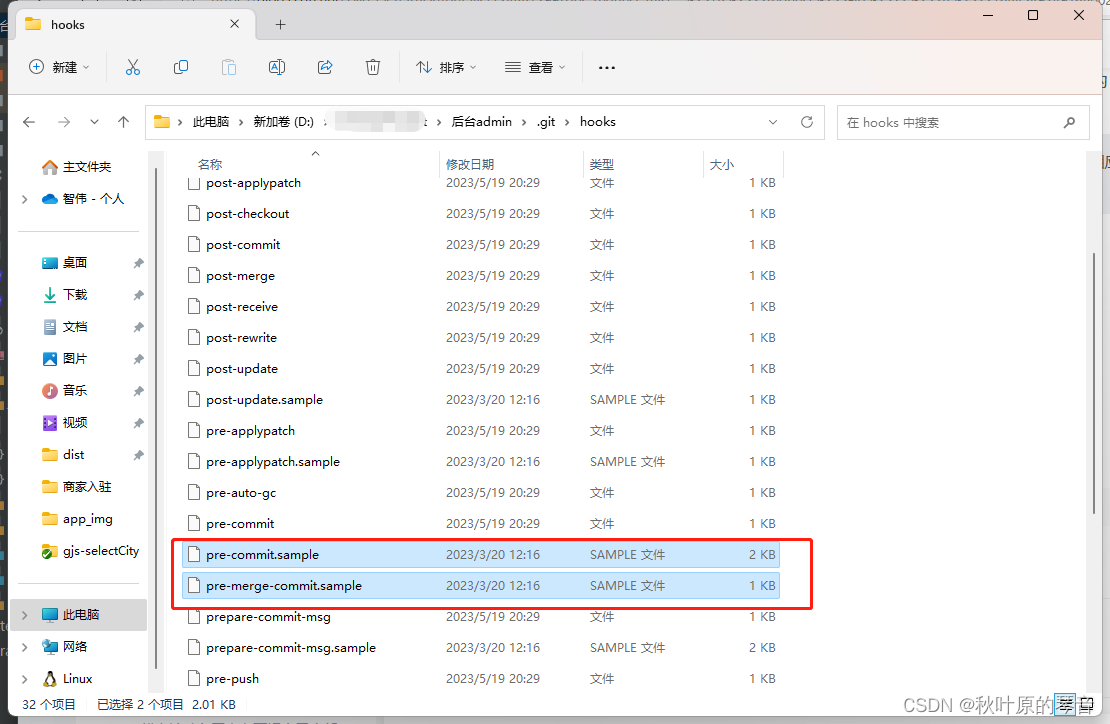
Task: Navigate up to the .git folder
Action: pyautogui.click(x=123, y=121)
